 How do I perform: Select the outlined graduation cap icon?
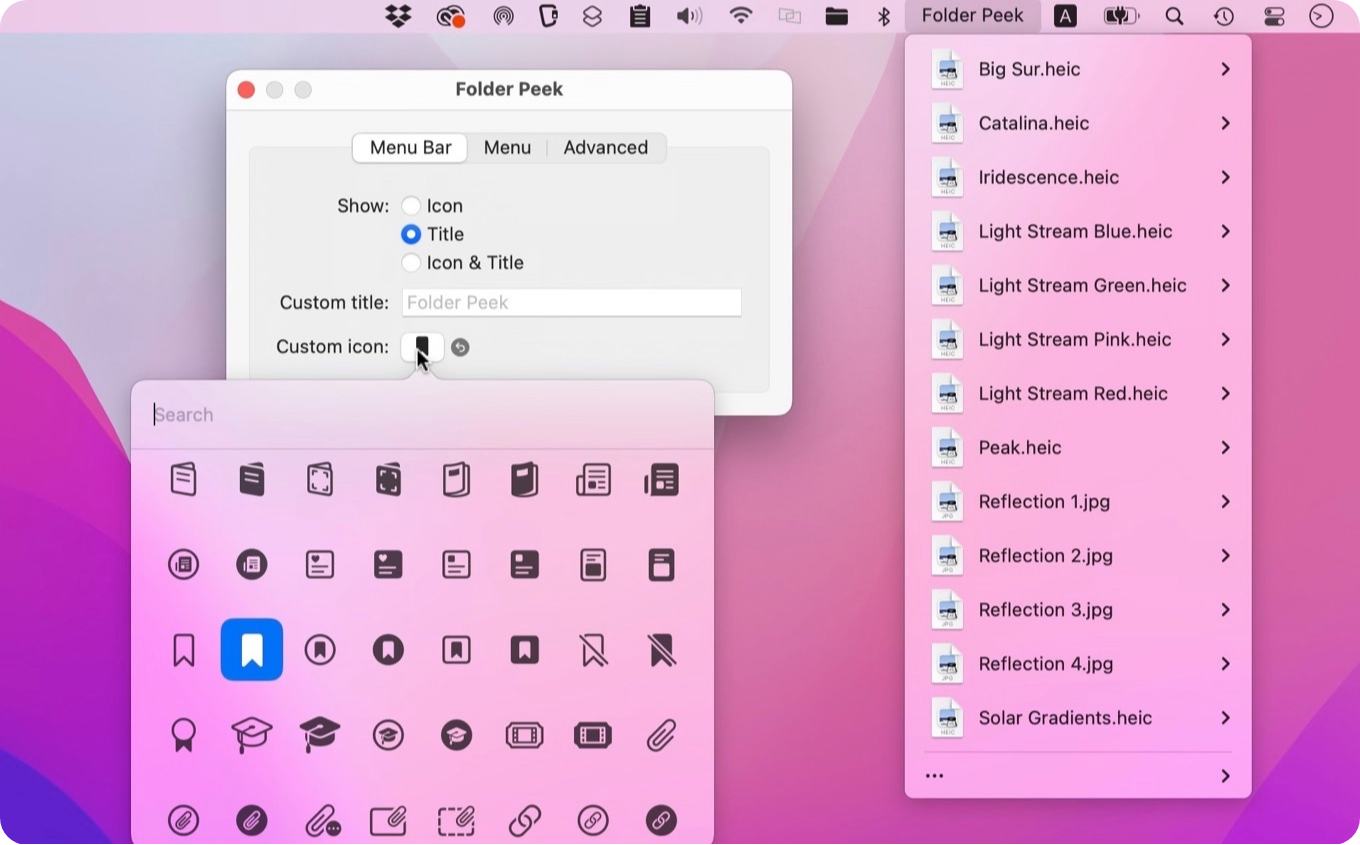252,736
